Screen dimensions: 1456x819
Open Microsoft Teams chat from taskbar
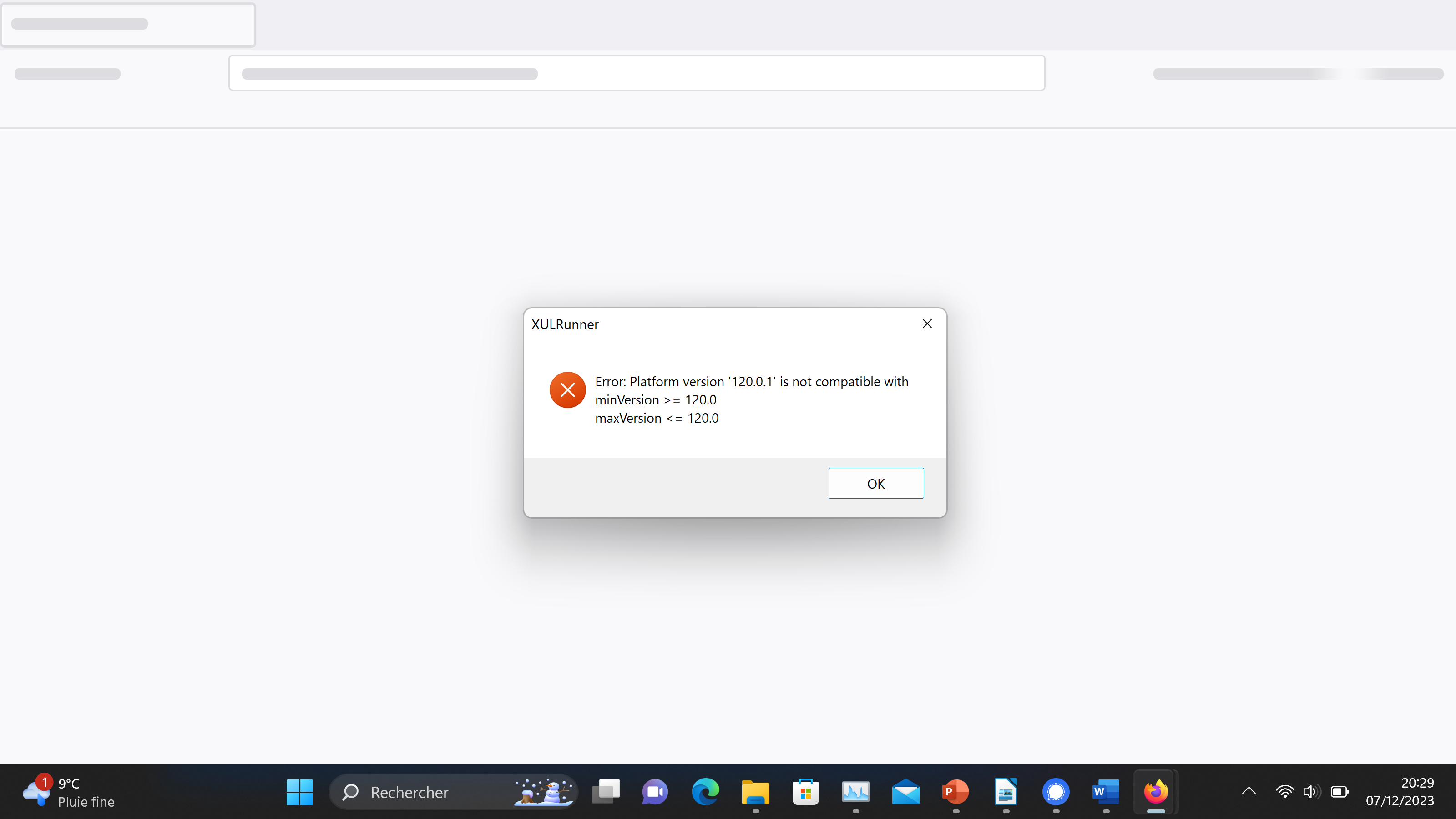pyautogui.click(x=655, y=792)
